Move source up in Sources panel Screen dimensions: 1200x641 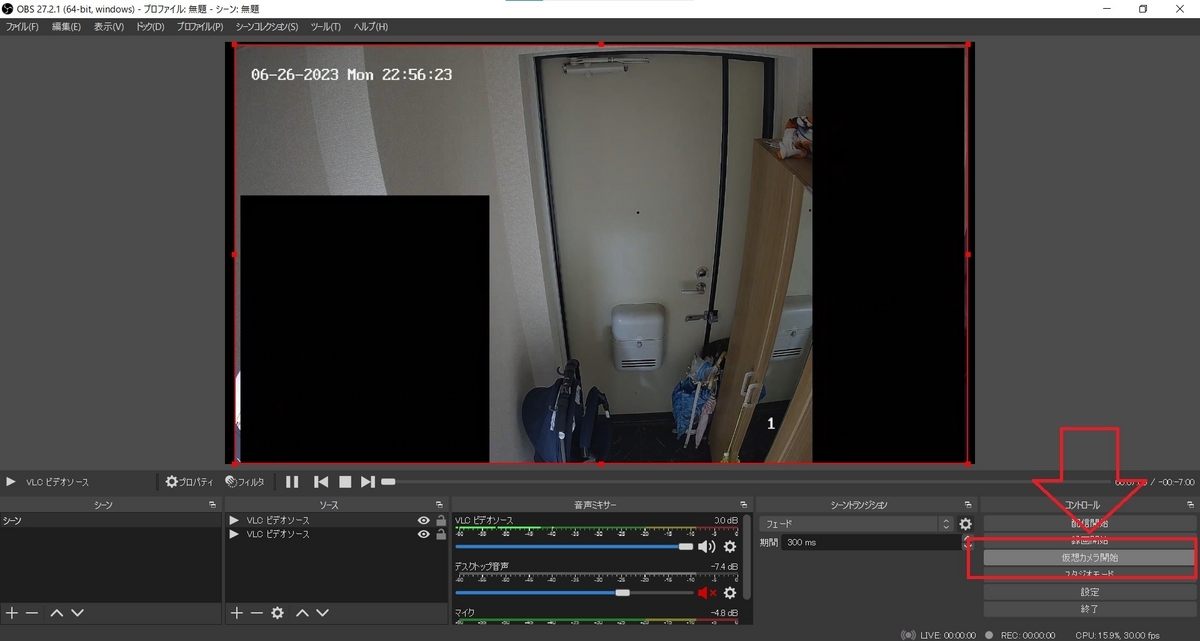click(x=302, y=613)
